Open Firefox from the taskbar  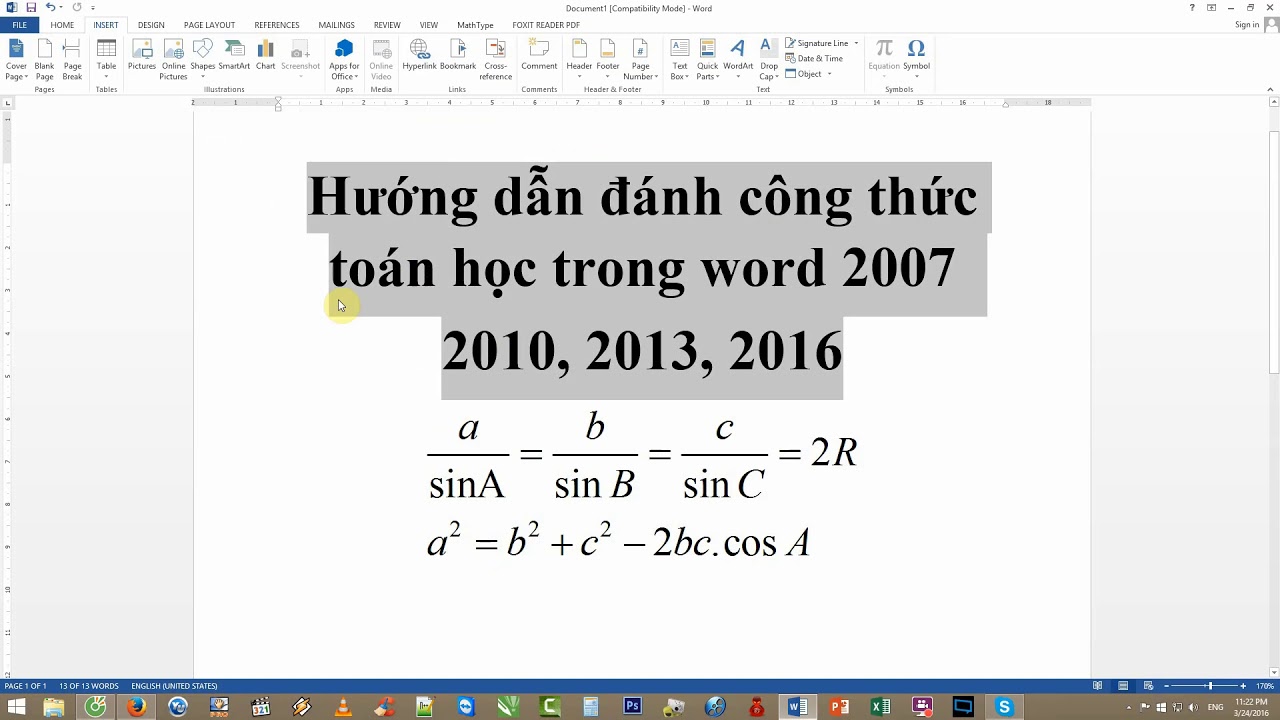pos(136,707)
